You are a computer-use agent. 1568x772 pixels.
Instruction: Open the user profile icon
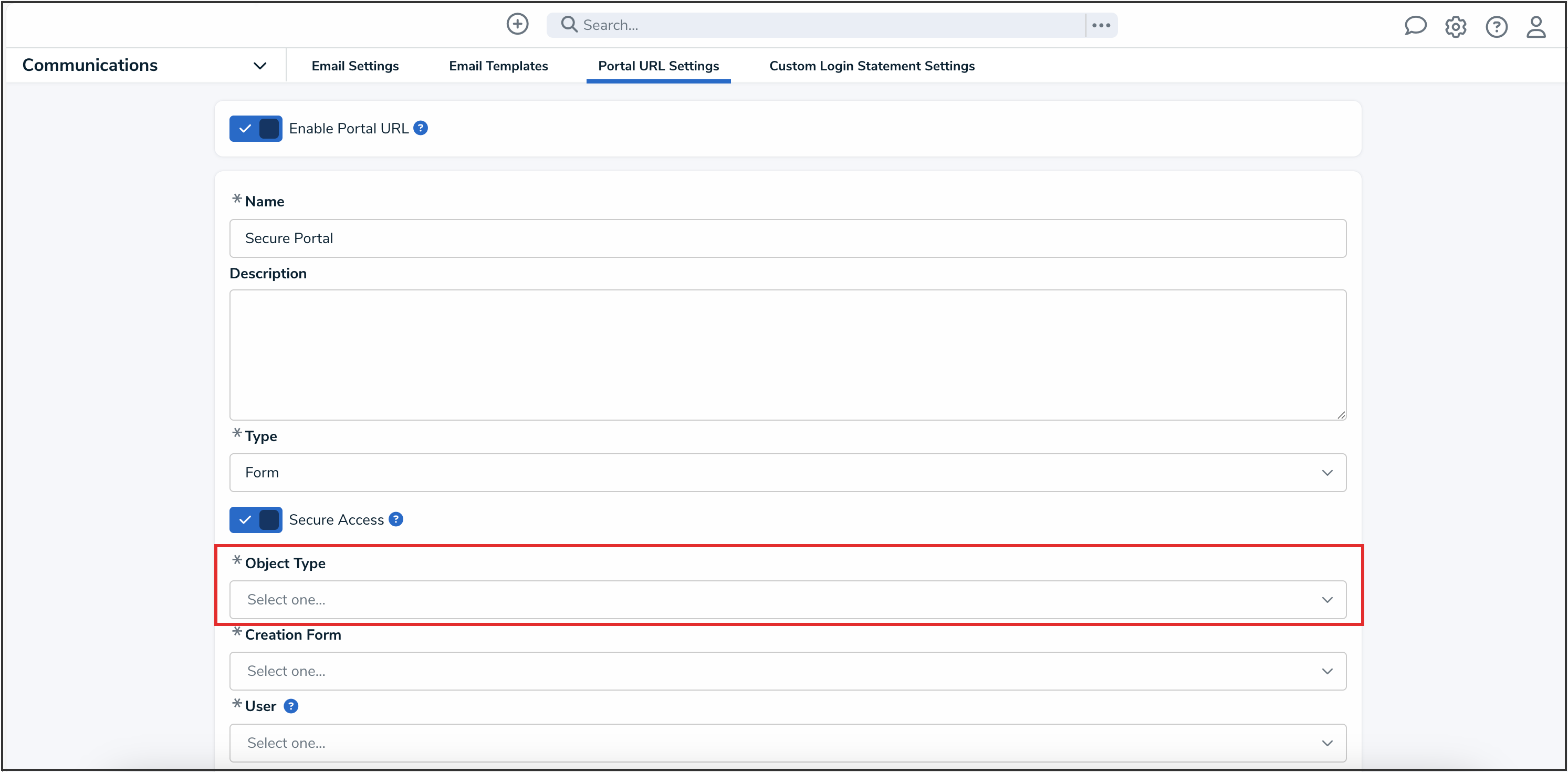pos(1536,26)
